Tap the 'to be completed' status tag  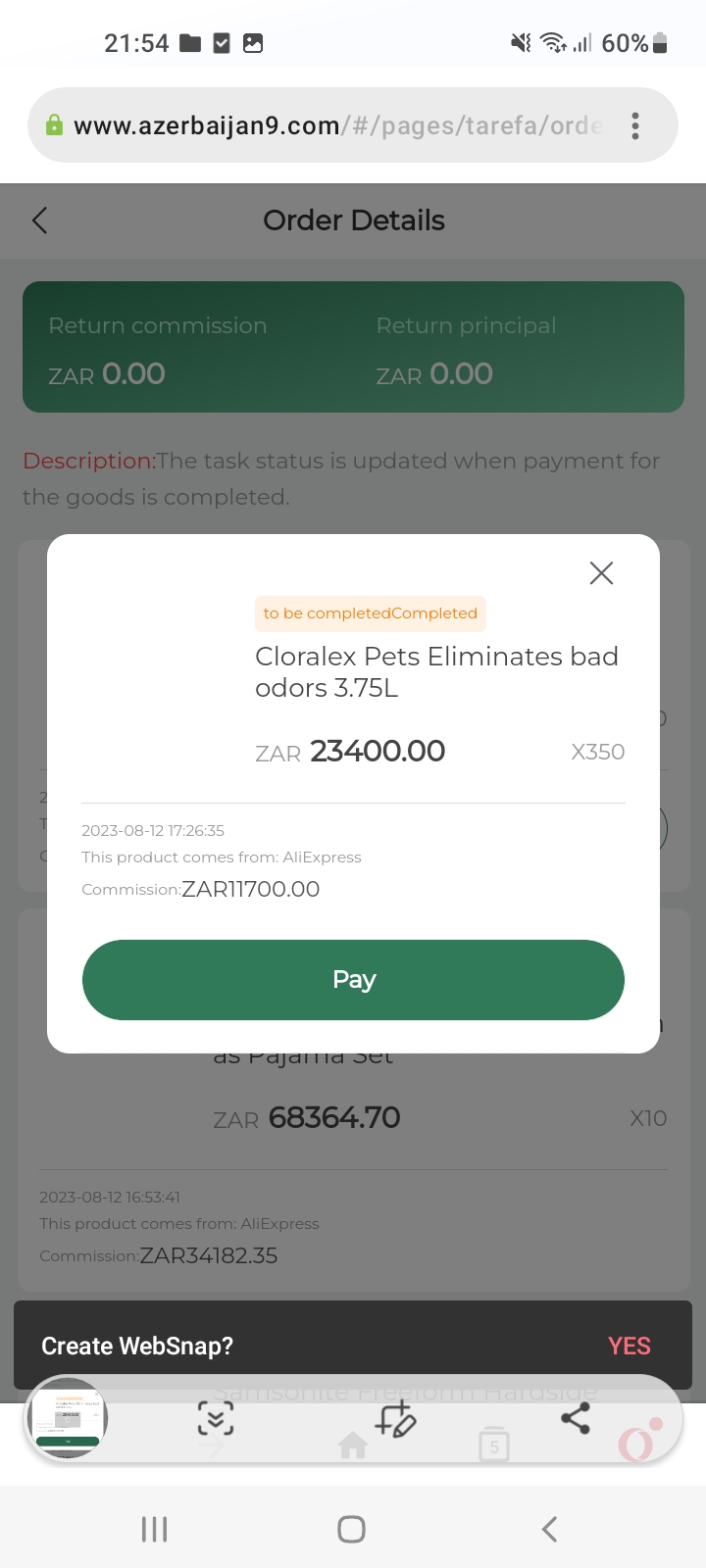(x=370, y=613)
